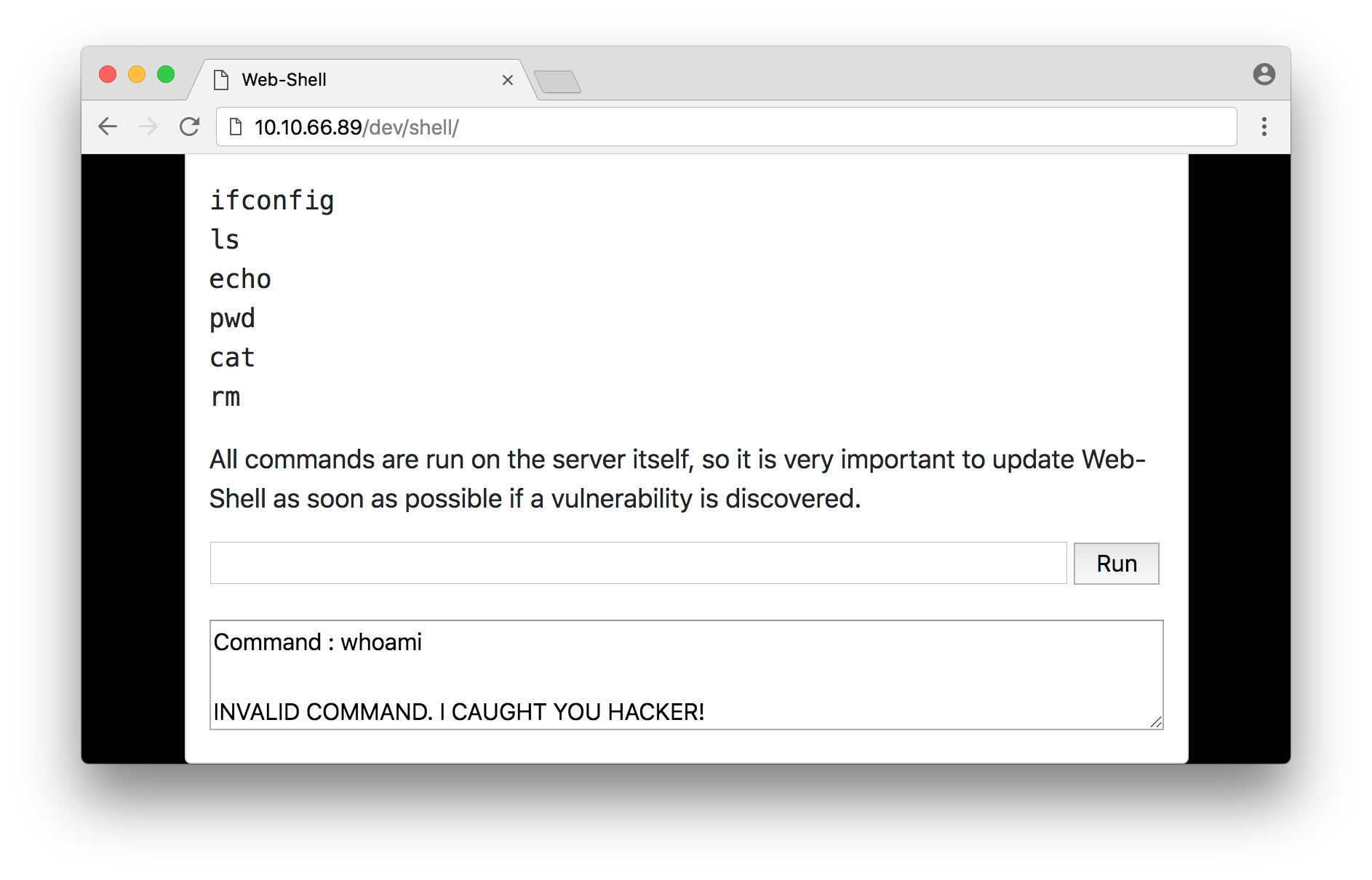Screen dimensions: 1372x880
Task: Reload the Web-Shell page
Action: [189, 127]
